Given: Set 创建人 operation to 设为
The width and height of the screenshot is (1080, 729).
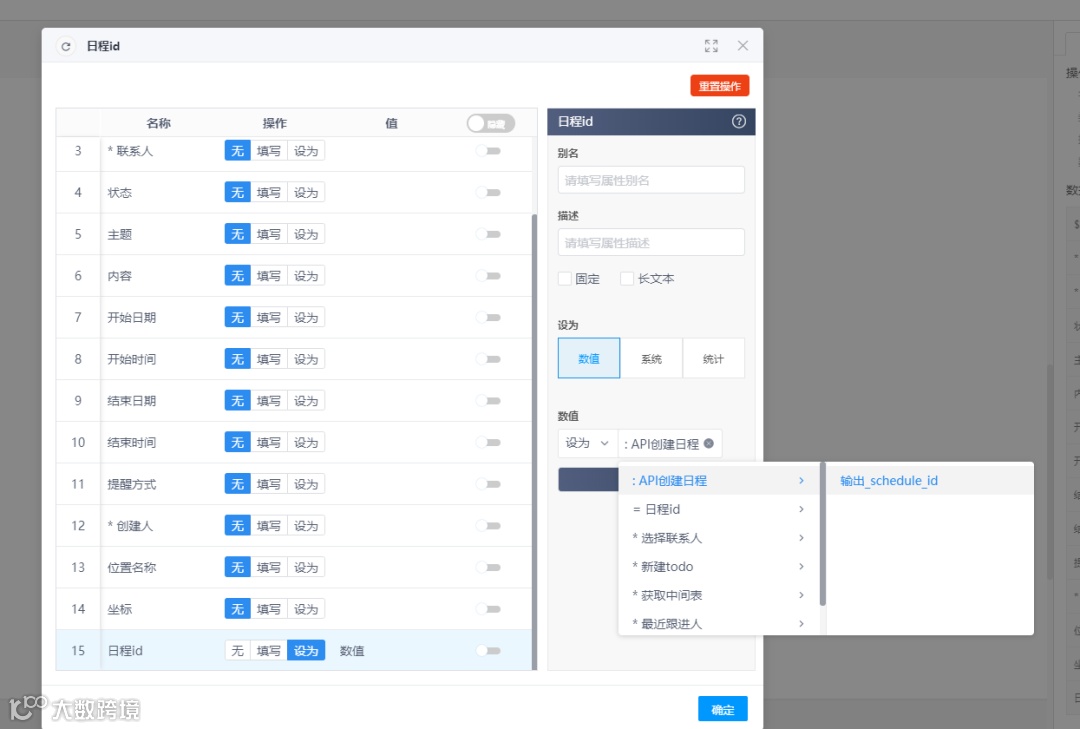Looking at the screenshot, I should [x=306, y=526].
